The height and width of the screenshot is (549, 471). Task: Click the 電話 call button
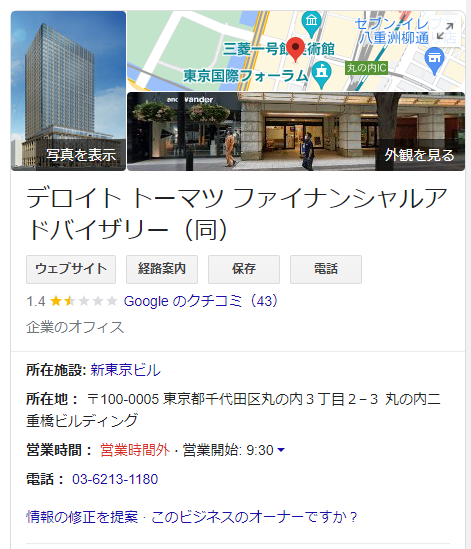click(x=326, y=269)
